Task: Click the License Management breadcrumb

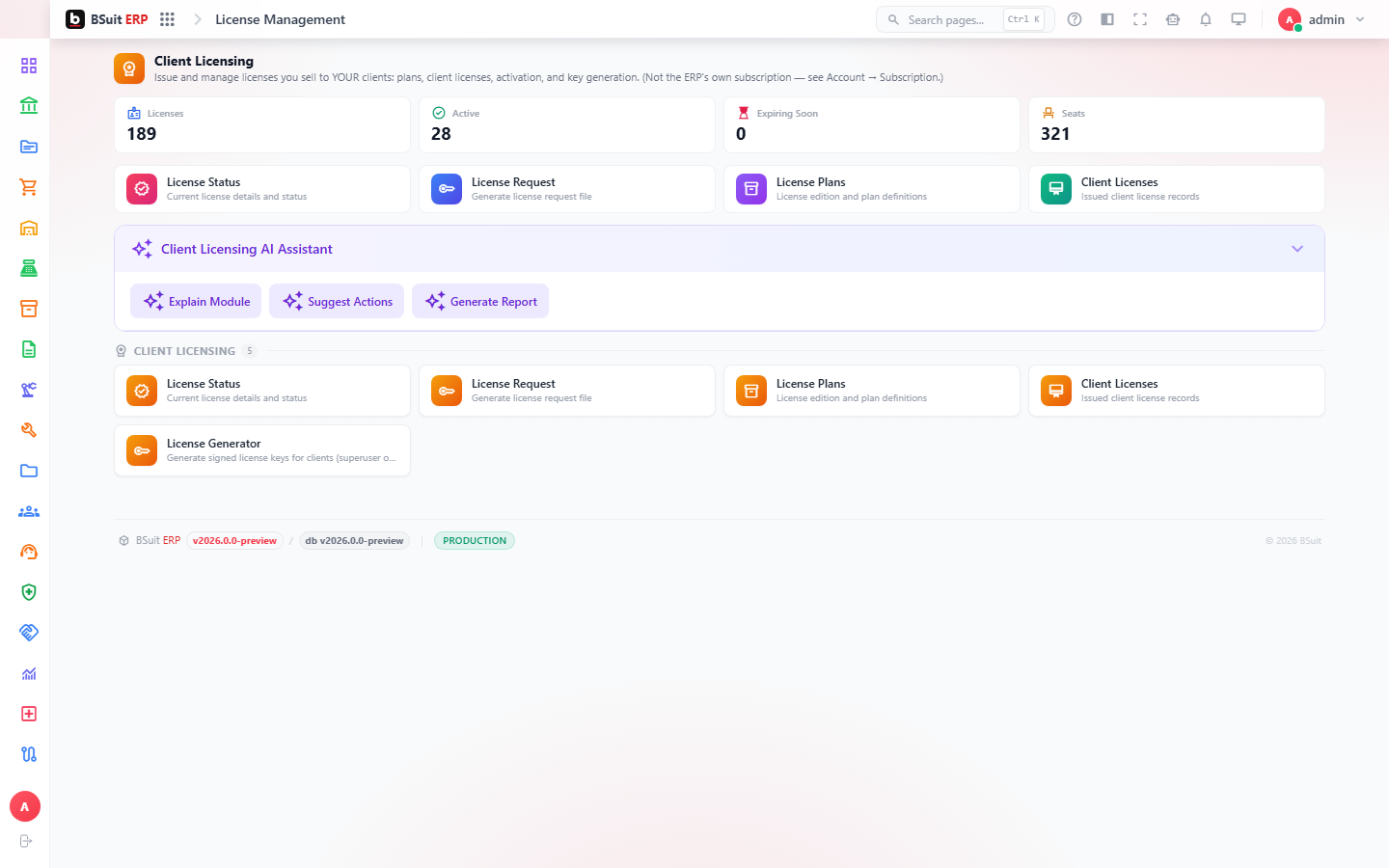Action: click(x=280, y=19)
